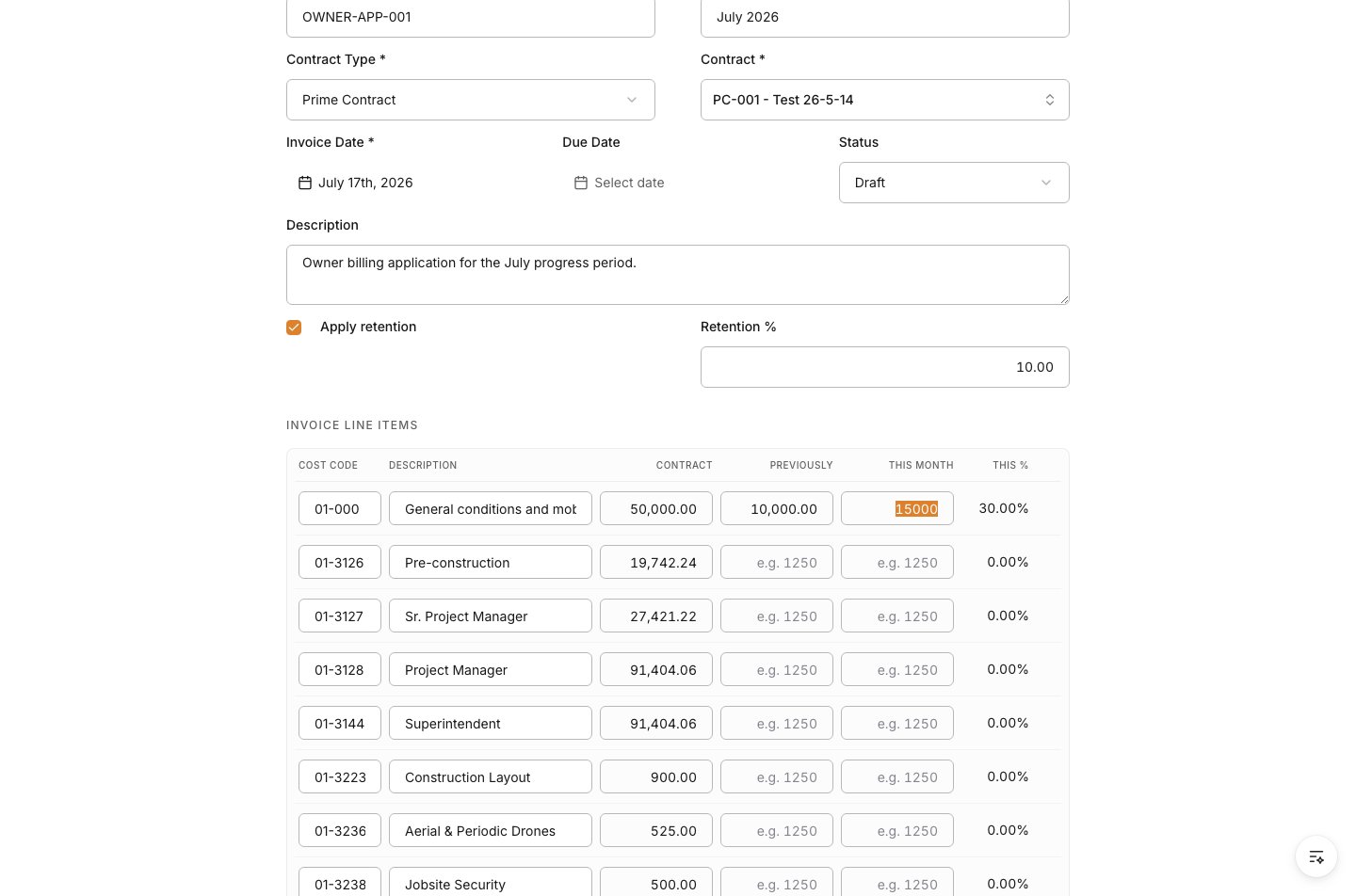Click the cost code field 01-3236
1356x896 pixels.
(x=340, y=830)
